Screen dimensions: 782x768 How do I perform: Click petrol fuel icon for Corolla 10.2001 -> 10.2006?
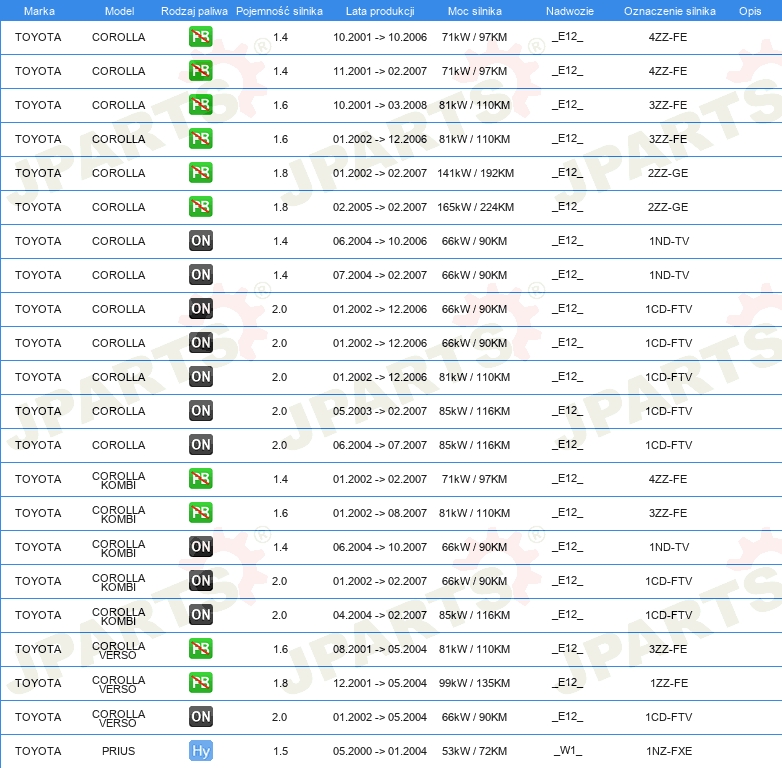tap(200, 36)
